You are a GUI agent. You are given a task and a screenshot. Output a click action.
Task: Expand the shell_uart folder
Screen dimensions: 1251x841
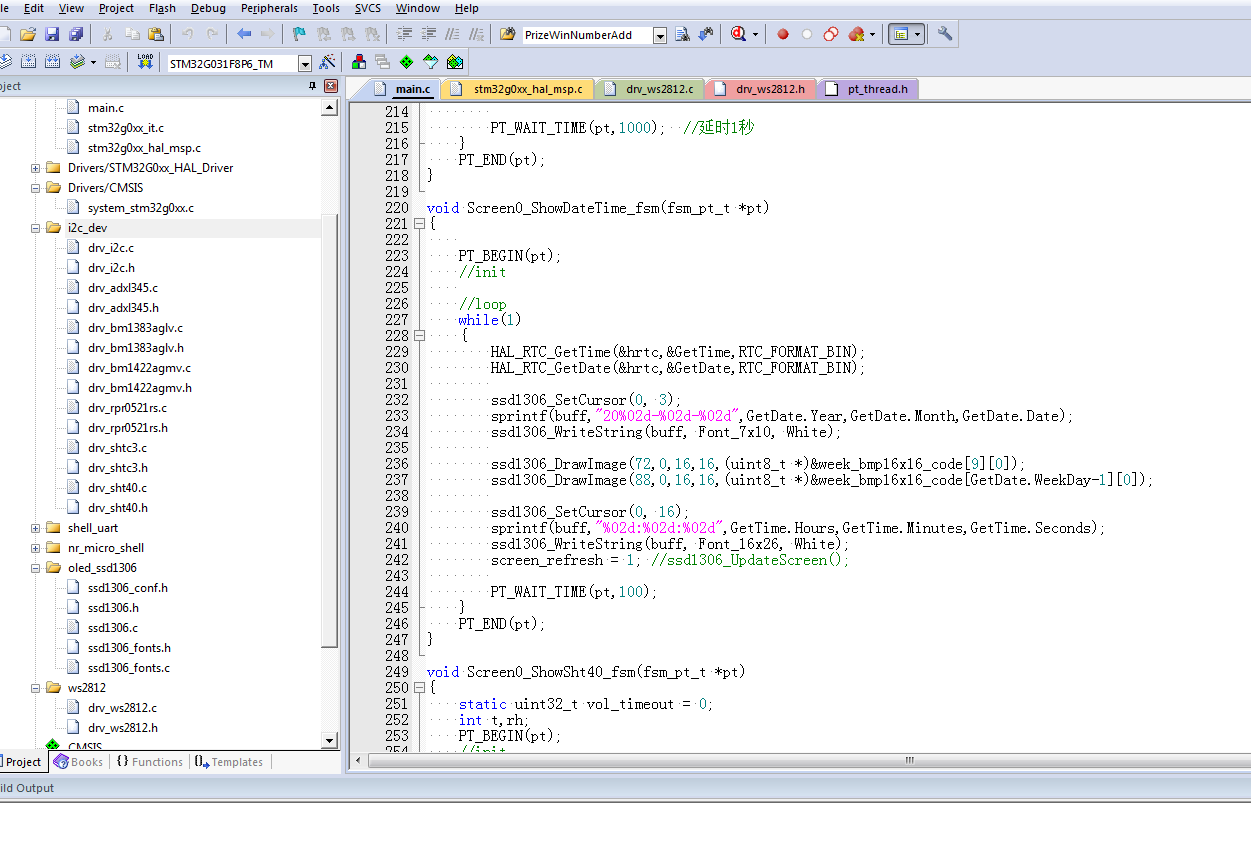coord(36,528)
